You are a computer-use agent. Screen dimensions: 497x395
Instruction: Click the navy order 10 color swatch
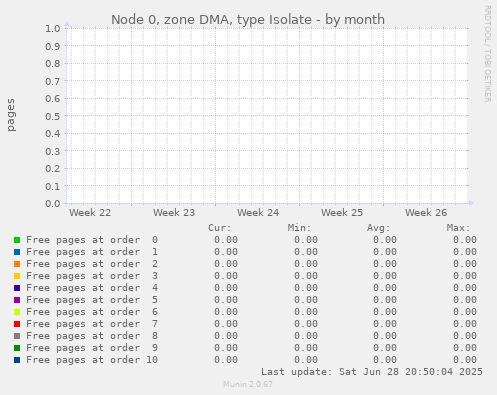pos(17,360)
